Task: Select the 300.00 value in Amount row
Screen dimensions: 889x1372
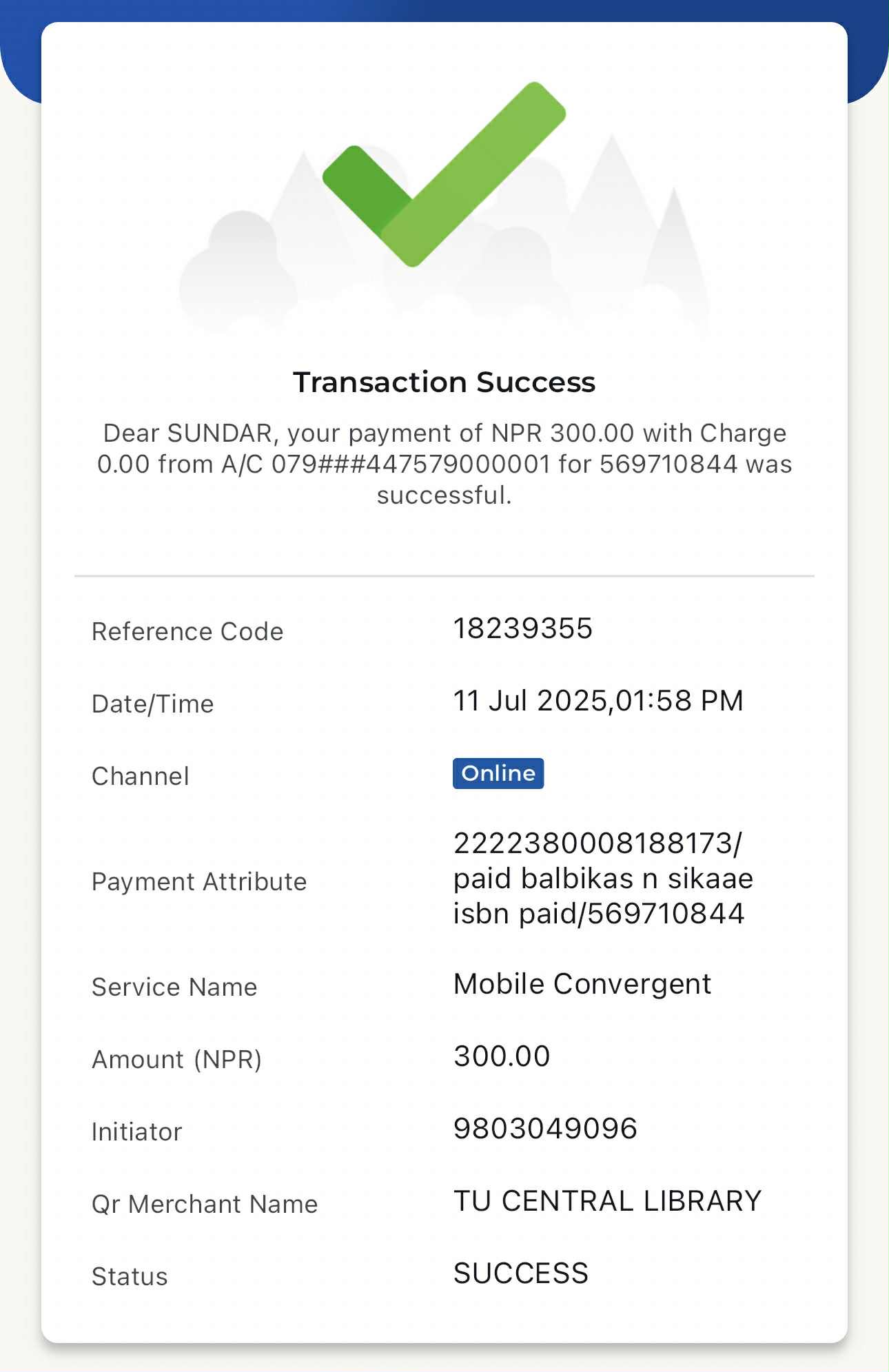Action: click(502, 1056)
